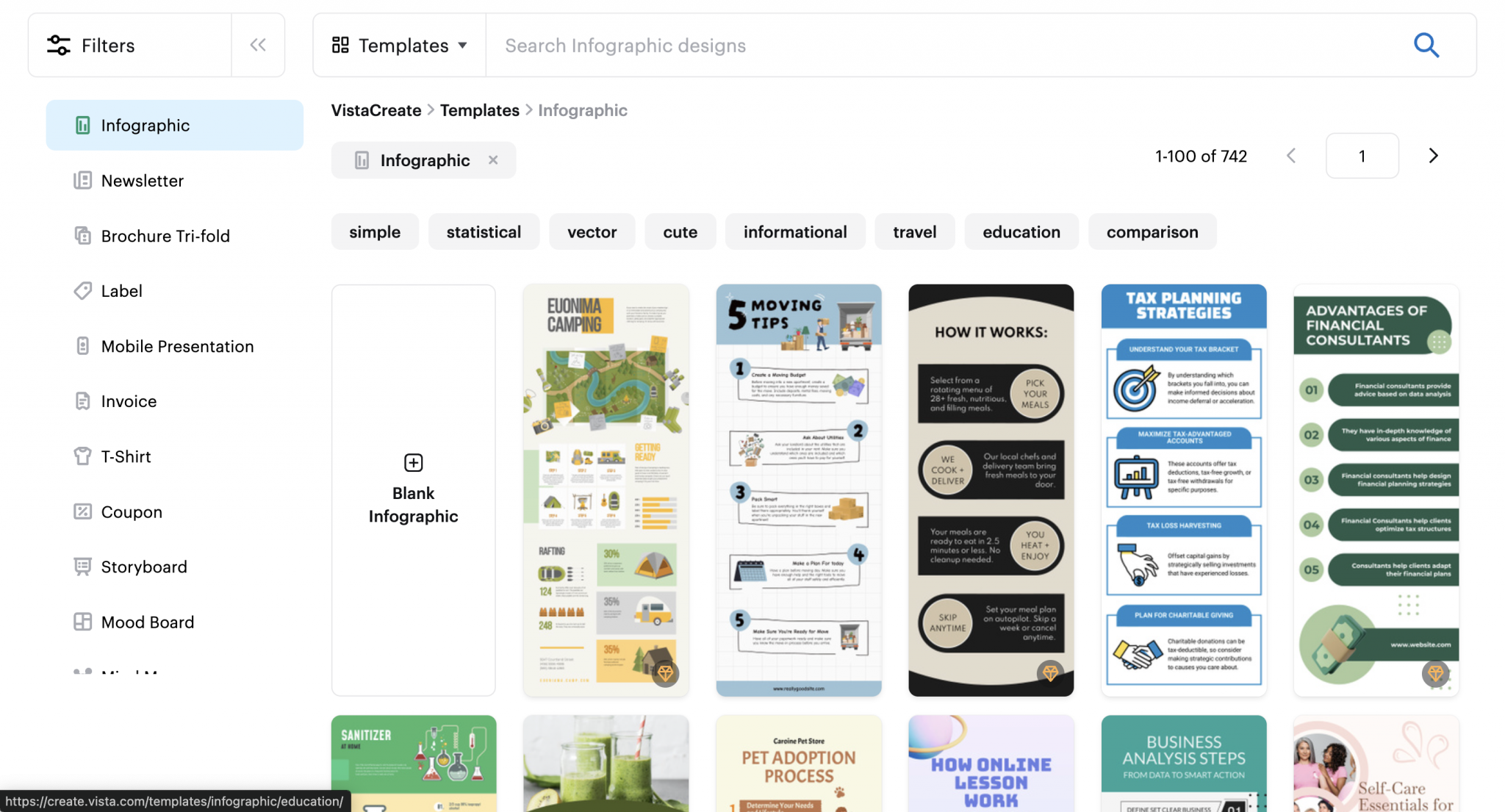
Task: Filter by the informational tag
Action: pos(795,231)
